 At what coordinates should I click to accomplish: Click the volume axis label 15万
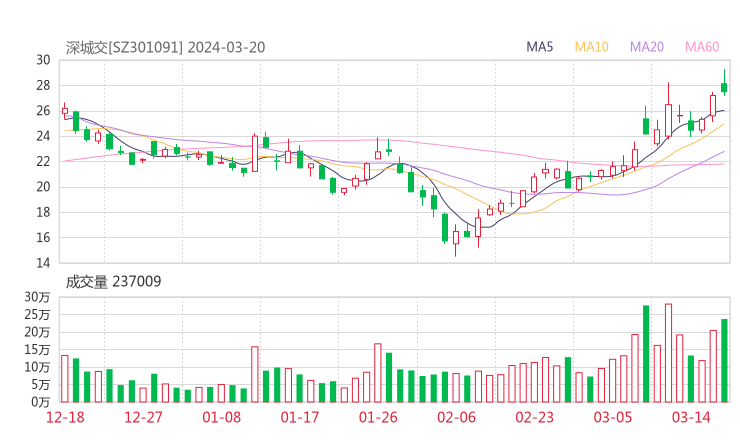(37, 350)
